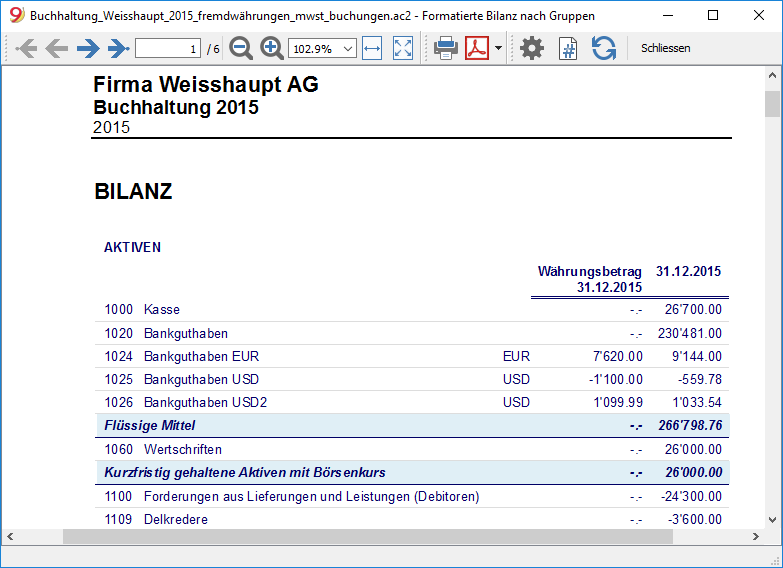This screenshot has width=783, height=568.
Task: Click the 'Flüssige Mittel' group total row
Action: tap(412, 425)
